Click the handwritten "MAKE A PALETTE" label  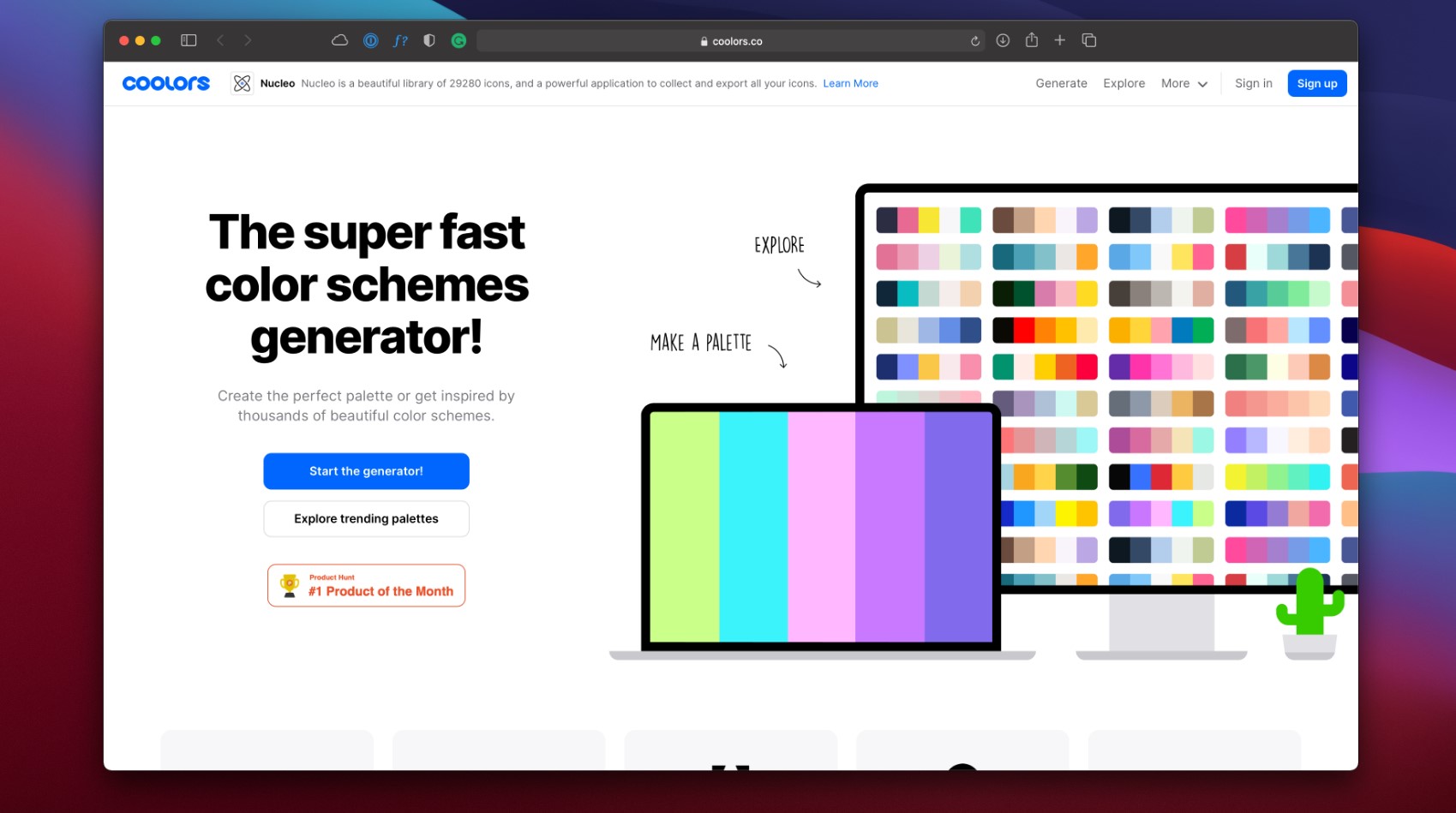701,343
